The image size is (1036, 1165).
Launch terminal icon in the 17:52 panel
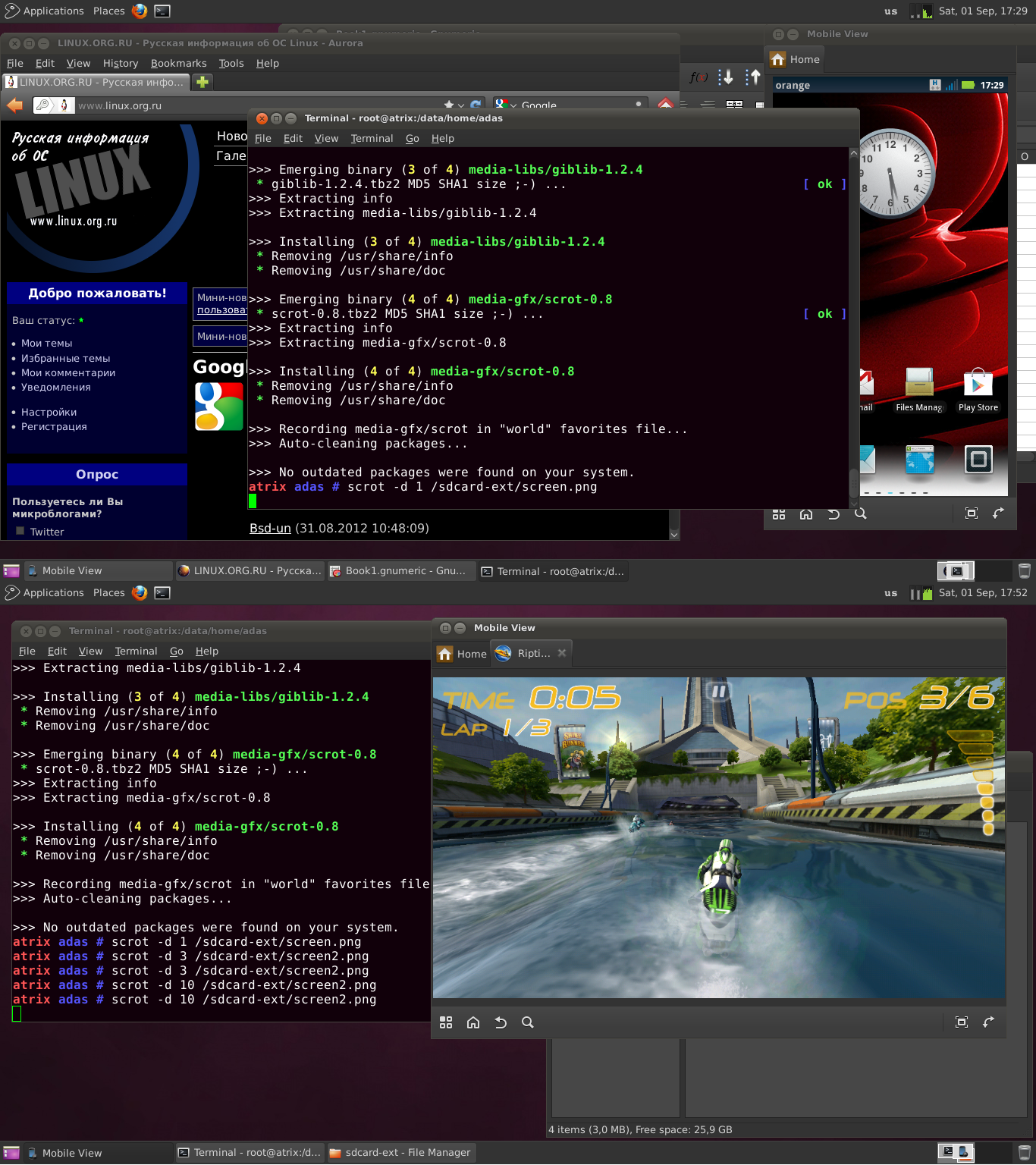pyautogui.click(x=162, y=592)
